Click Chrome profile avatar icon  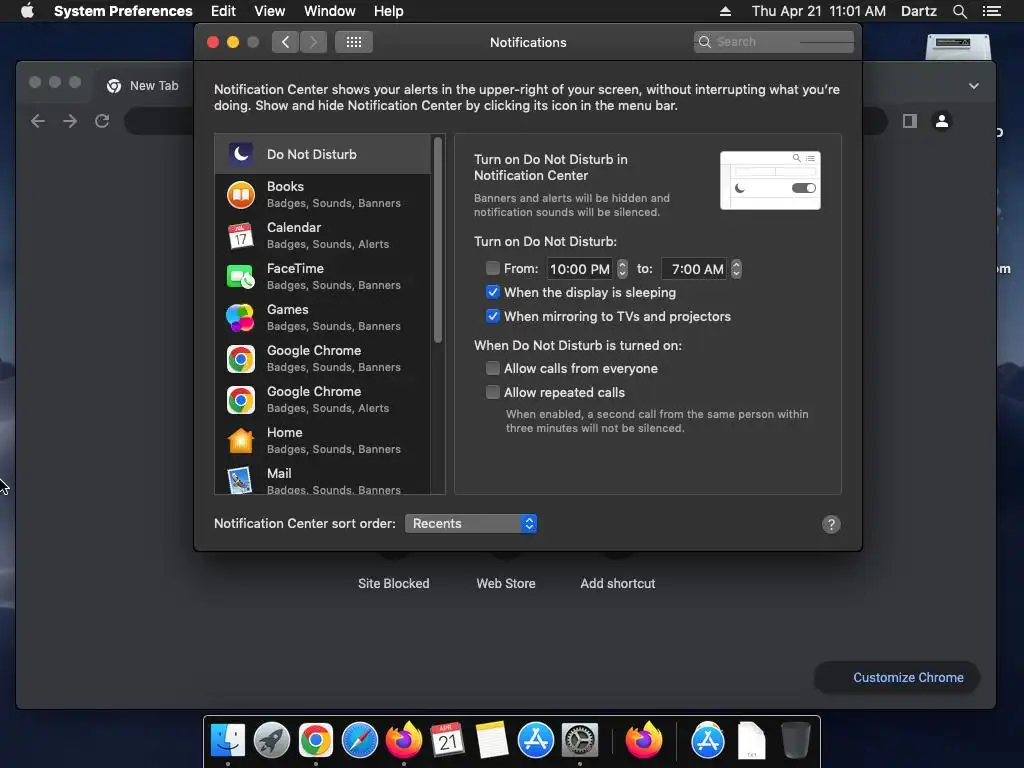click(x=942, y=121)
